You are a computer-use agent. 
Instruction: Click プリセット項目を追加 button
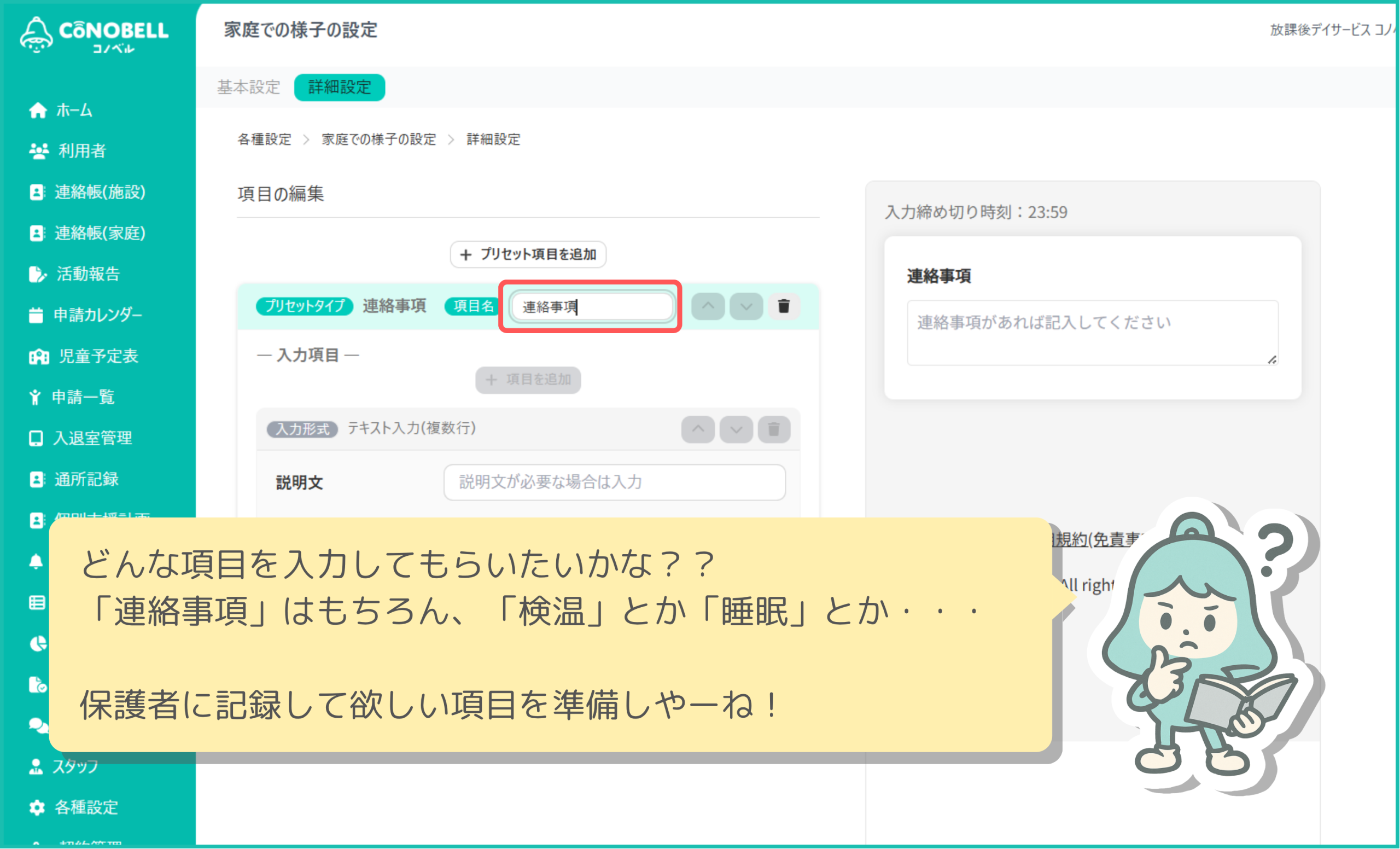tap(528, 254)
